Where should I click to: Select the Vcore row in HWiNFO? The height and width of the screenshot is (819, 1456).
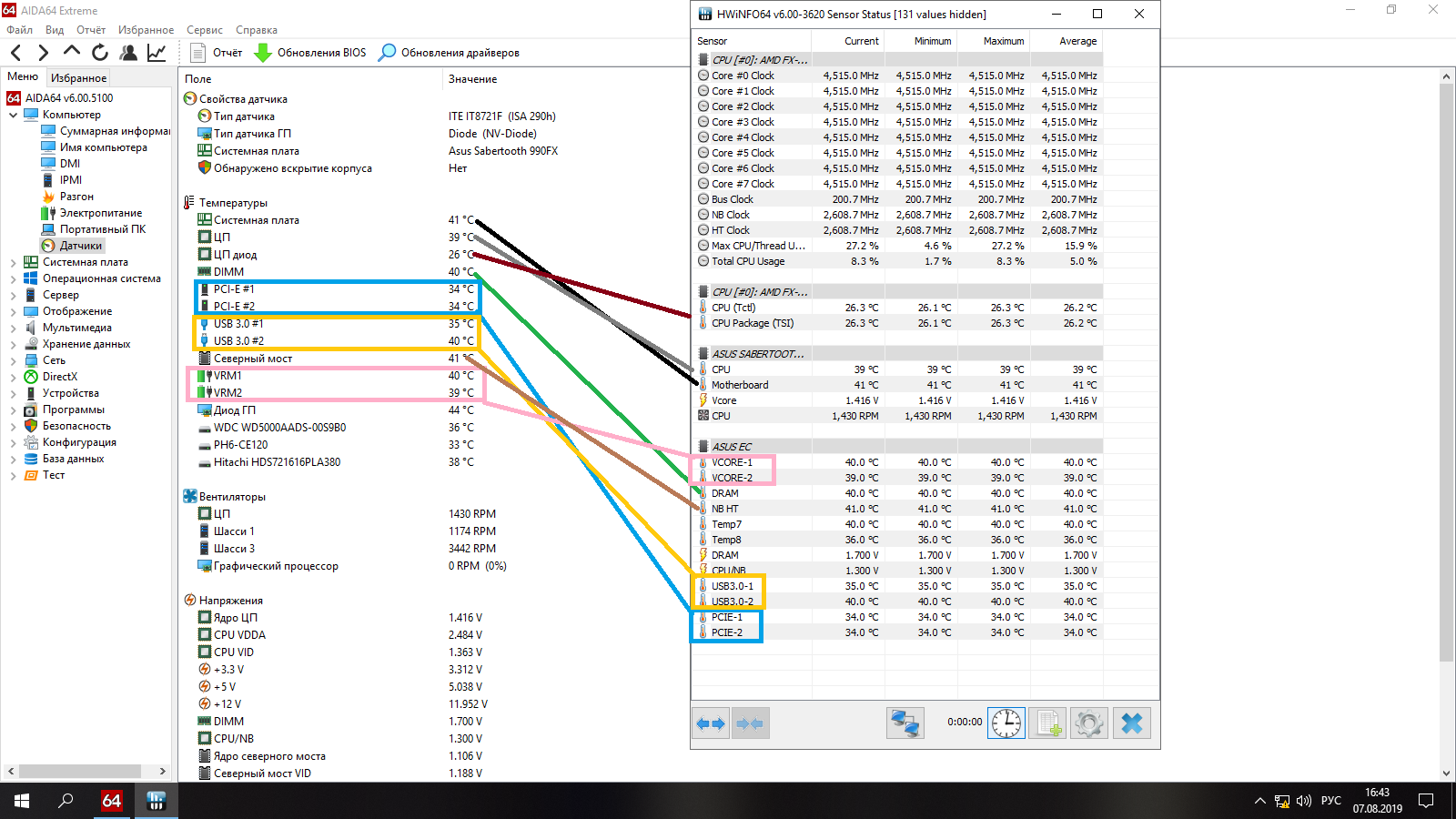(898, 400)
